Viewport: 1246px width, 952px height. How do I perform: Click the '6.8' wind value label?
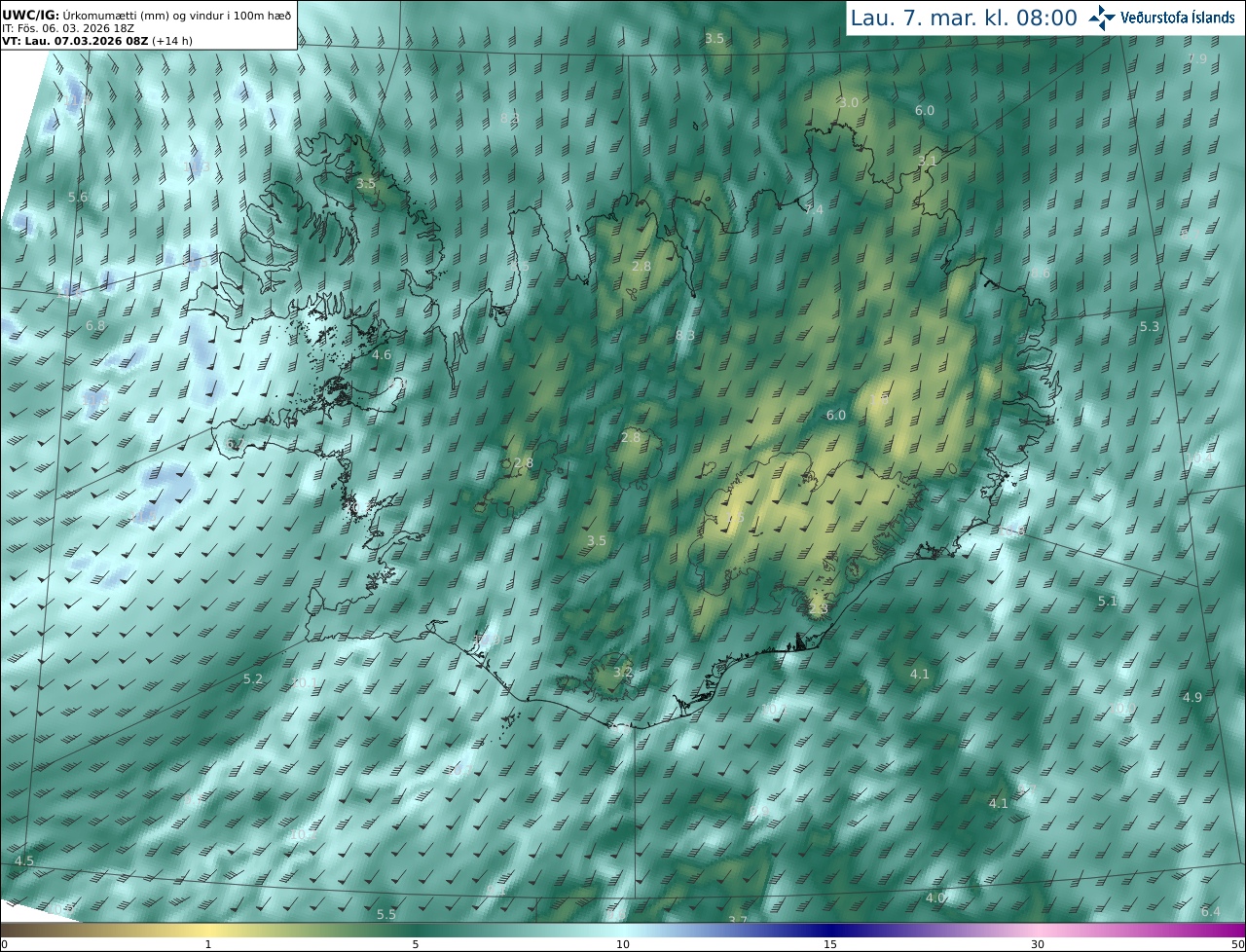point(95,325)
